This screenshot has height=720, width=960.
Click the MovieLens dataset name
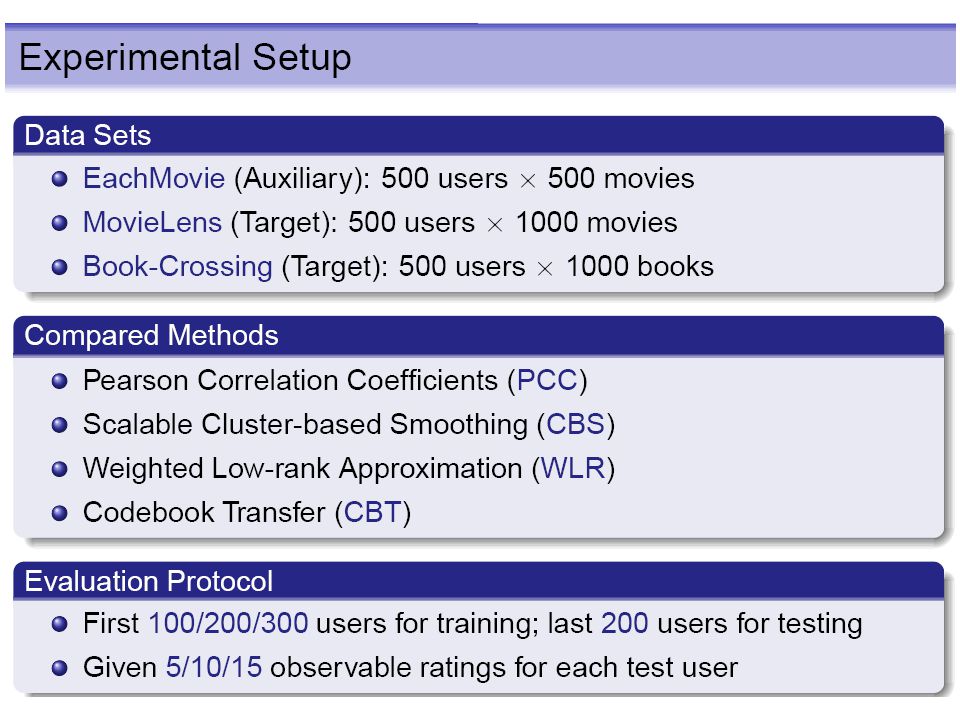[x=152, y=222]
